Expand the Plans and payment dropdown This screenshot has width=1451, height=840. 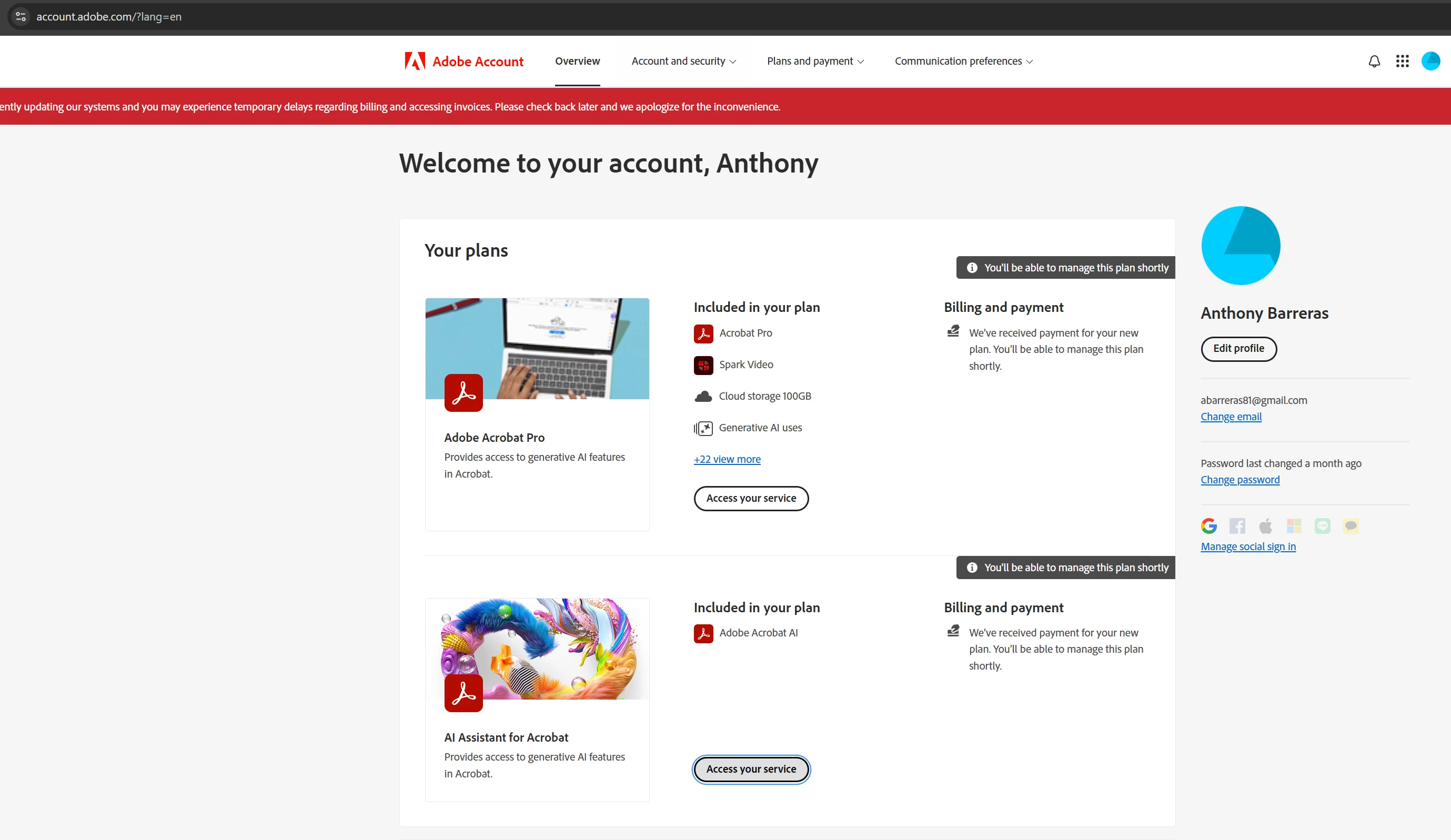point(815,61)
